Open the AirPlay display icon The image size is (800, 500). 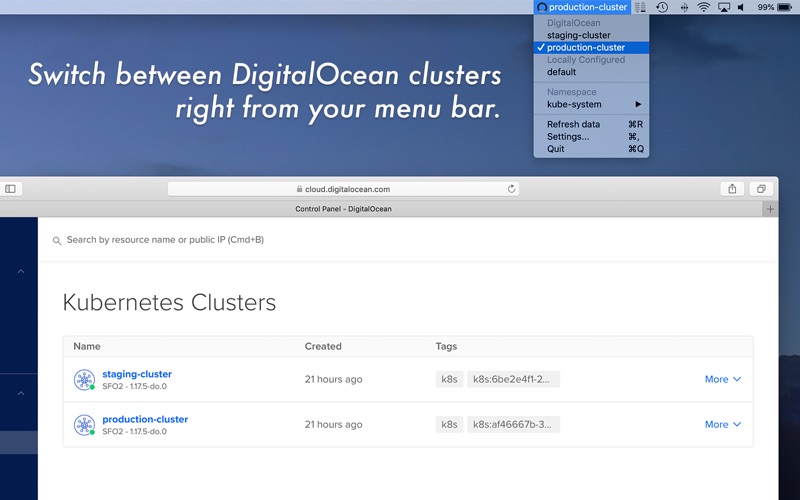pos(723,7)
